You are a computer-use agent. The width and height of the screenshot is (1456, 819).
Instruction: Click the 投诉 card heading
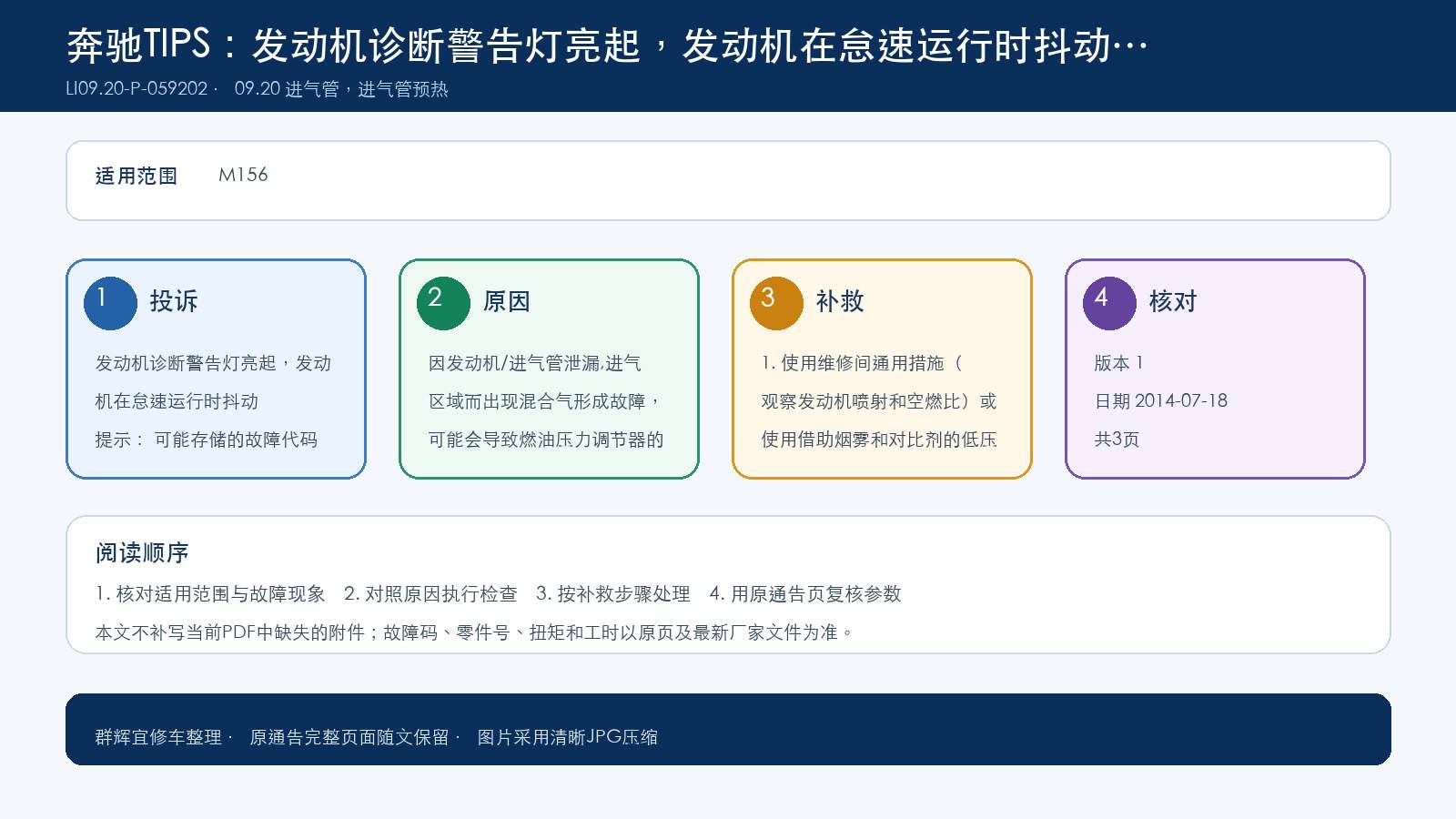pyautogui.click(x=174, y=301)
